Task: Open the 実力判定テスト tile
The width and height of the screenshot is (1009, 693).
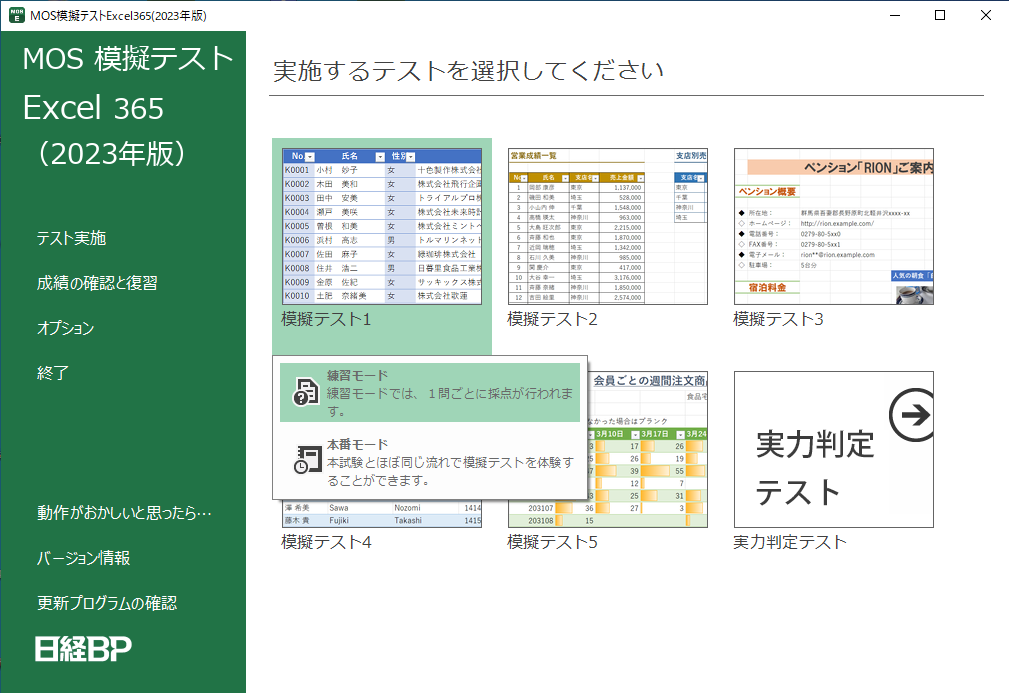Action: 834,450
